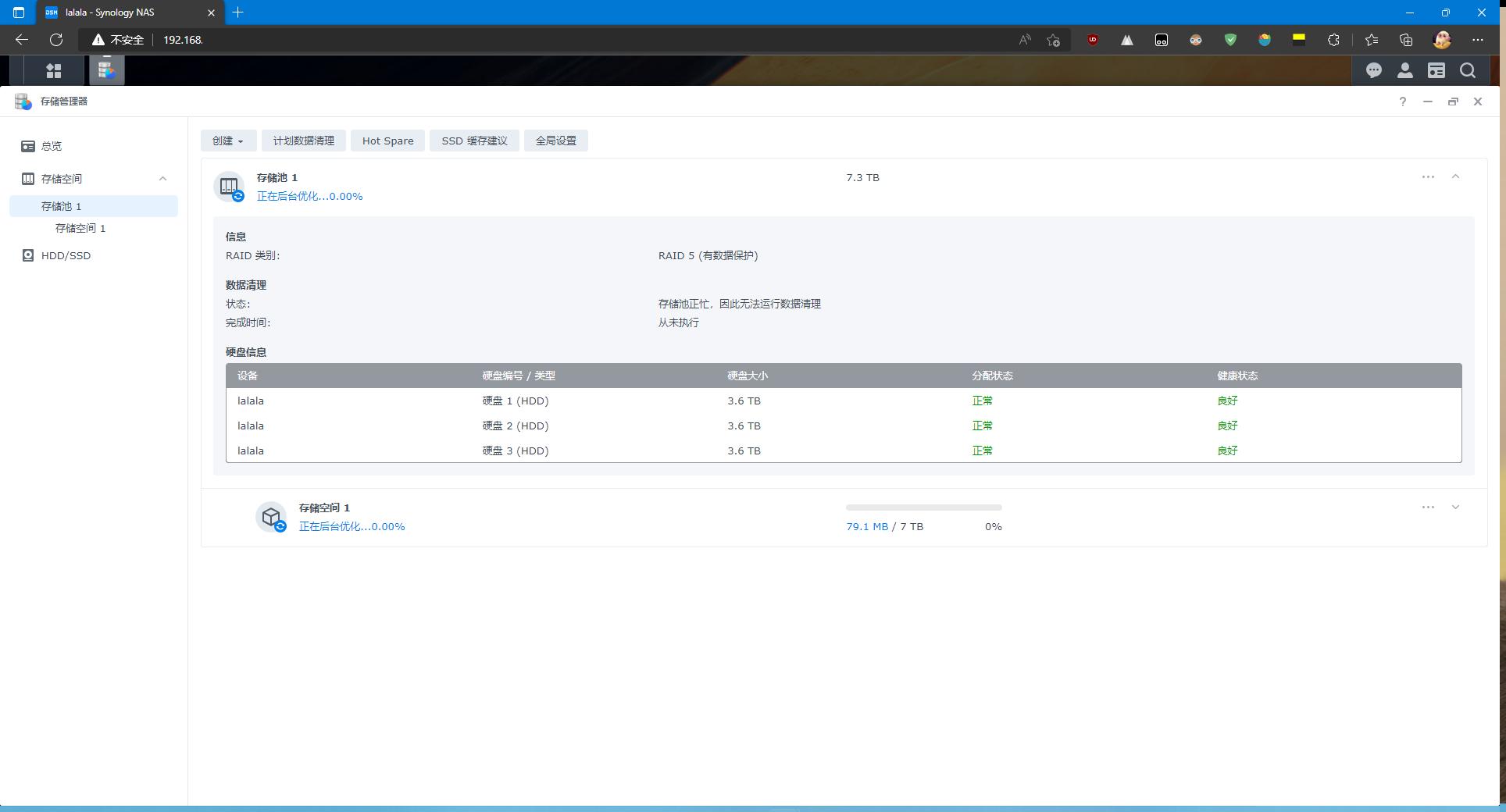This screenshot has width=1506, height=812.
Task: Open more options for 存储池 1
Action: [1428, 177]
